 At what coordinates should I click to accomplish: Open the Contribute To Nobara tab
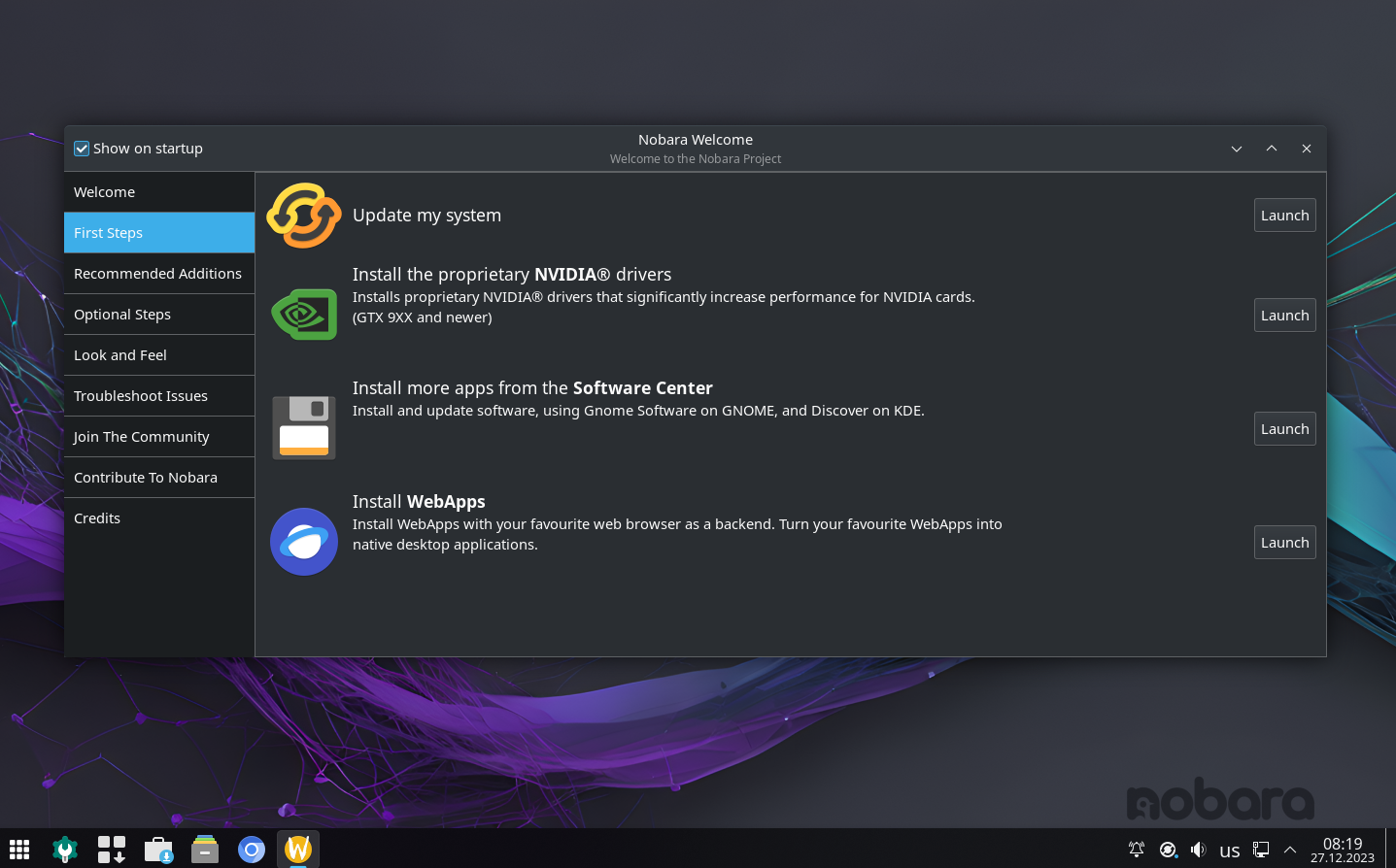click(x=159, y=478)
